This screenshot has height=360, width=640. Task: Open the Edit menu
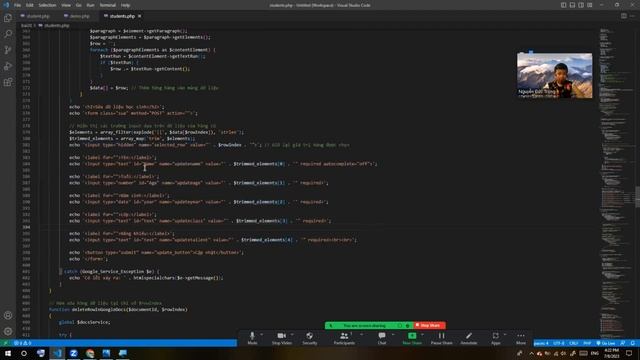[x=30, y=5]
